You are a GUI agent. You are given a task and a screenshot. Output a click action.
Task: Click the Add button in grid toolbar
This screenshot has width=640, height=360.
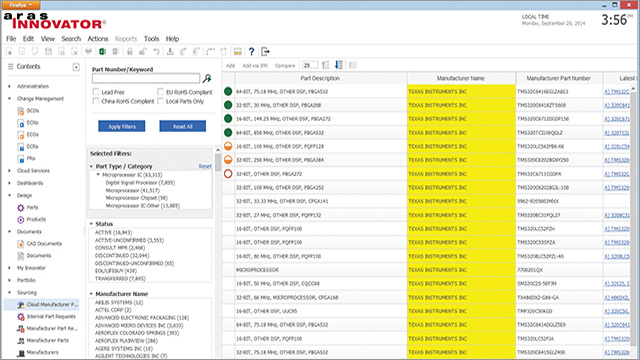231,65
